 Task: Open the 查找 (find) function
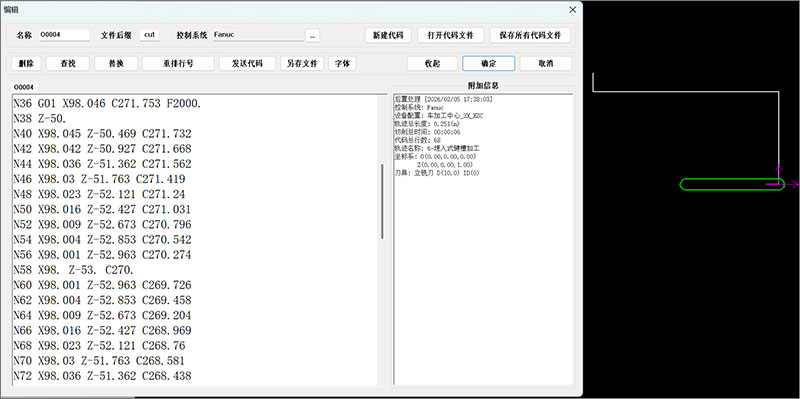(x=68, y=63)
